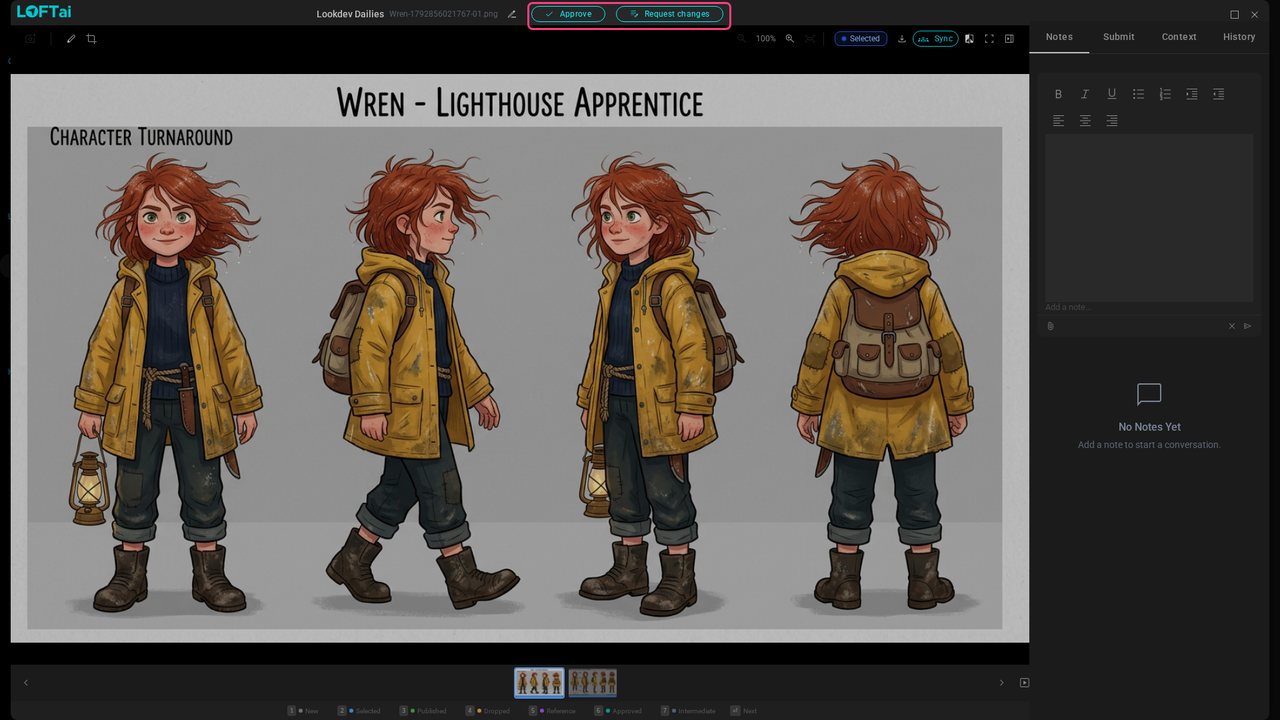Select the first turnaround thumbnail

tap(539, 683)
